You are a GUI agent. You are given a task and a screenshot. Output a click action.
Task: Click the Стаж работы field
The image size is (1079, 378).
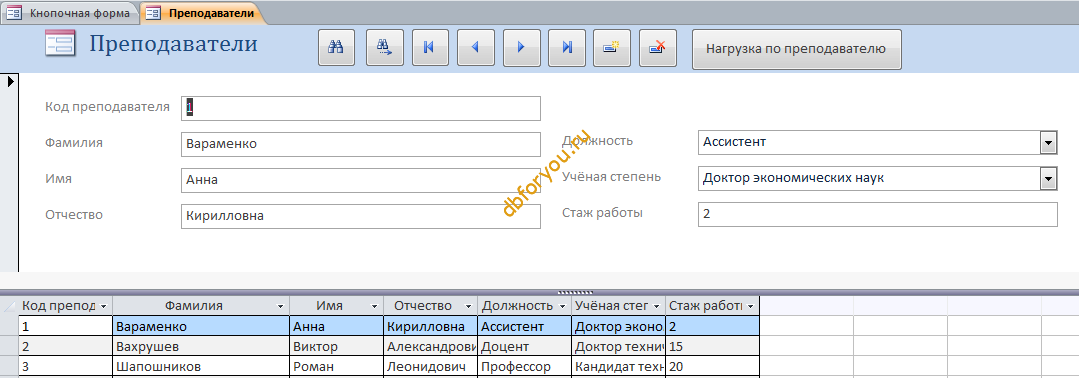[877, 214]
